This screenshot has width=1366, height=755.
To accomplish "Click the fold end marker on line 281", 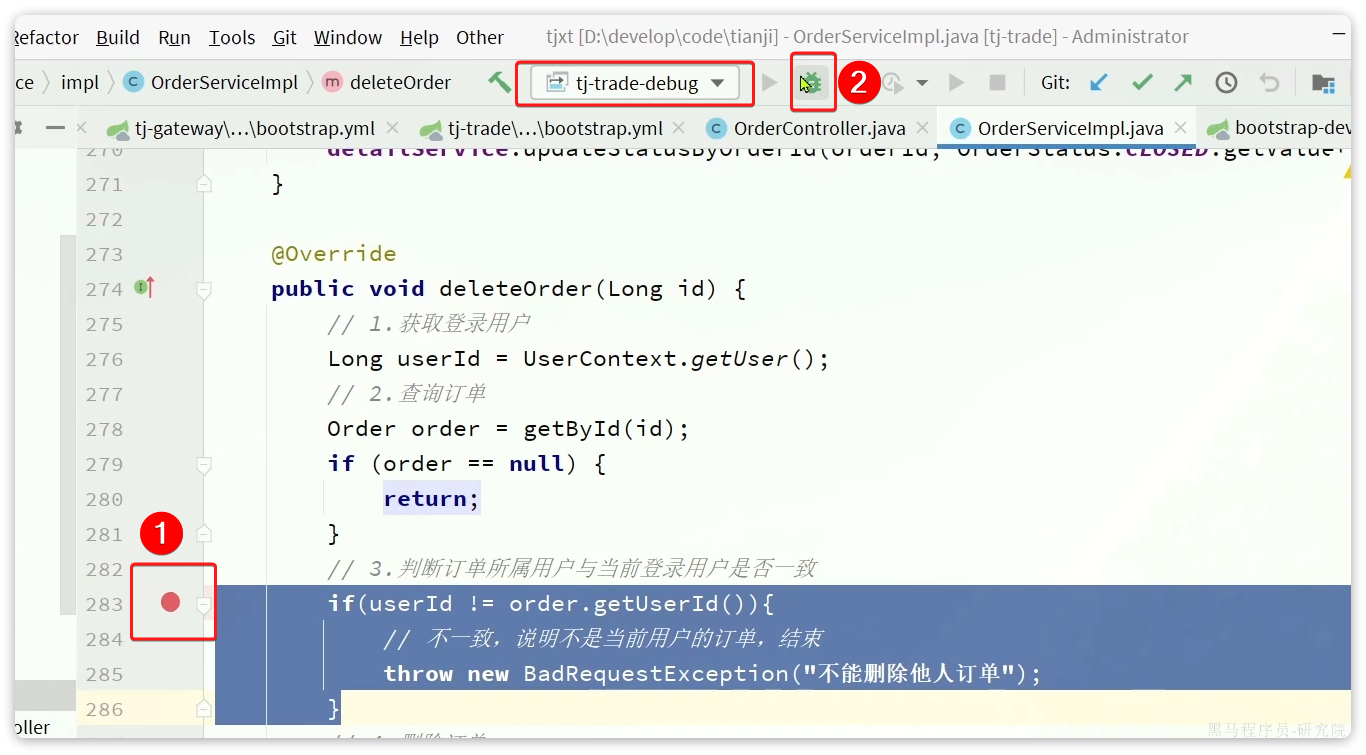I will point(204,533).
